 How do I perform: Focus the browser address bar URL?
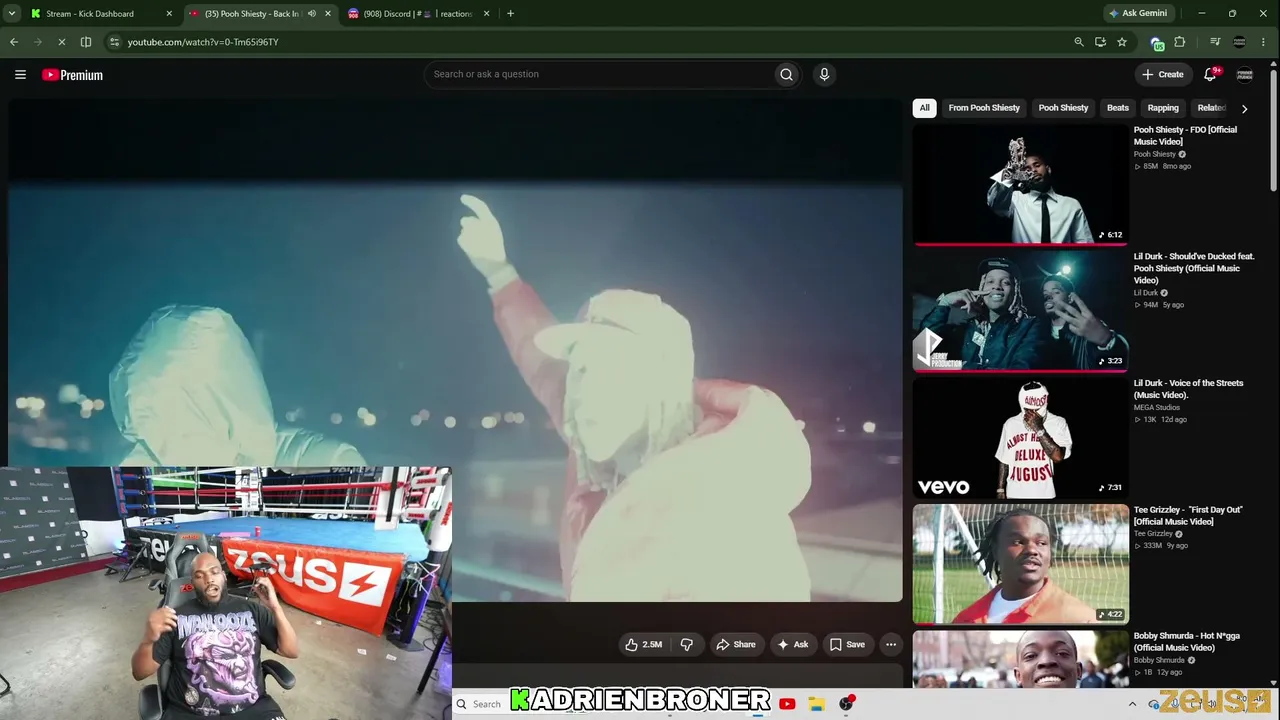coord(203,42)
